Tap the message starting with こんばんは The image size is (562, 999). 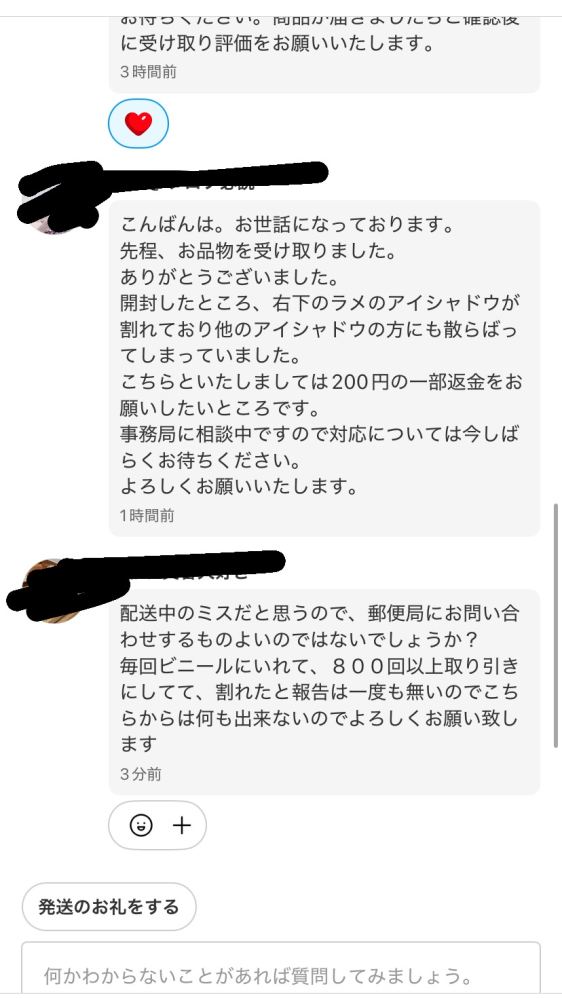324,368
